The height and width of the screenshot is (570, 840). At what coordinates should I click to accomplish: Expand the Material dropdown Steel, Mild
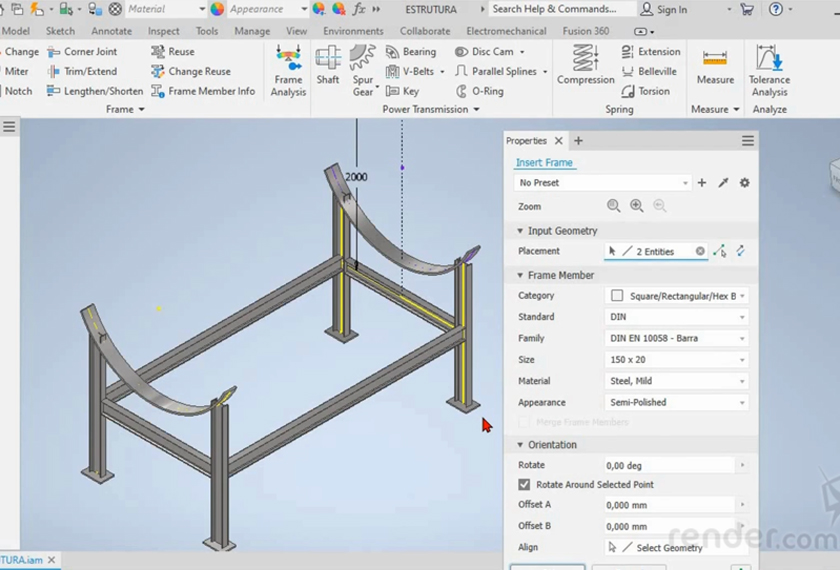coord(677,381)
